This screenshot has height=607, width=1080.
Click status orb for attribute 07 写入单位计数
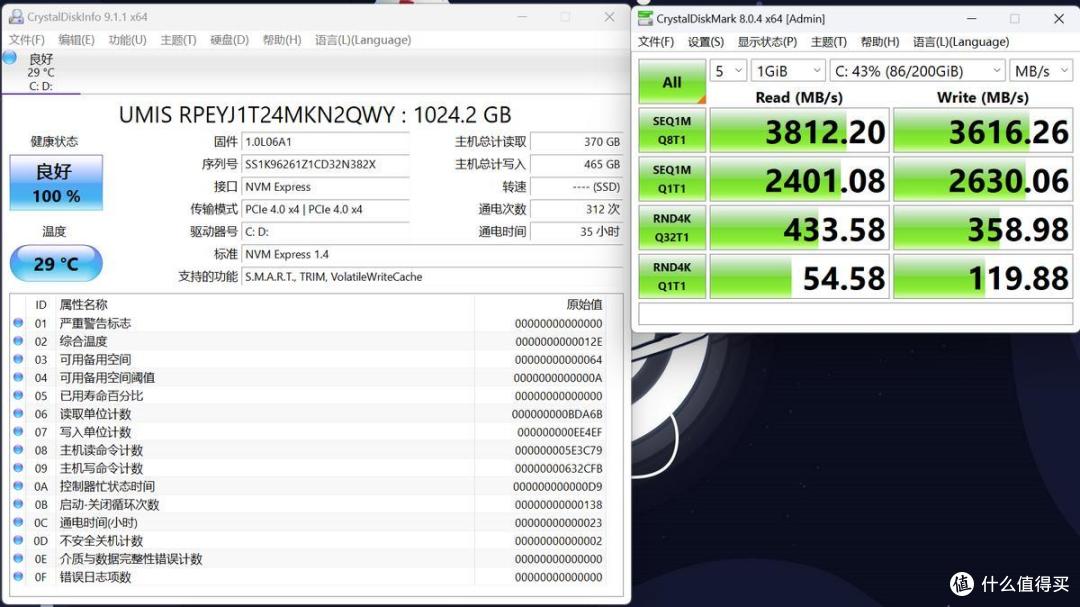[x=18, y=432]
